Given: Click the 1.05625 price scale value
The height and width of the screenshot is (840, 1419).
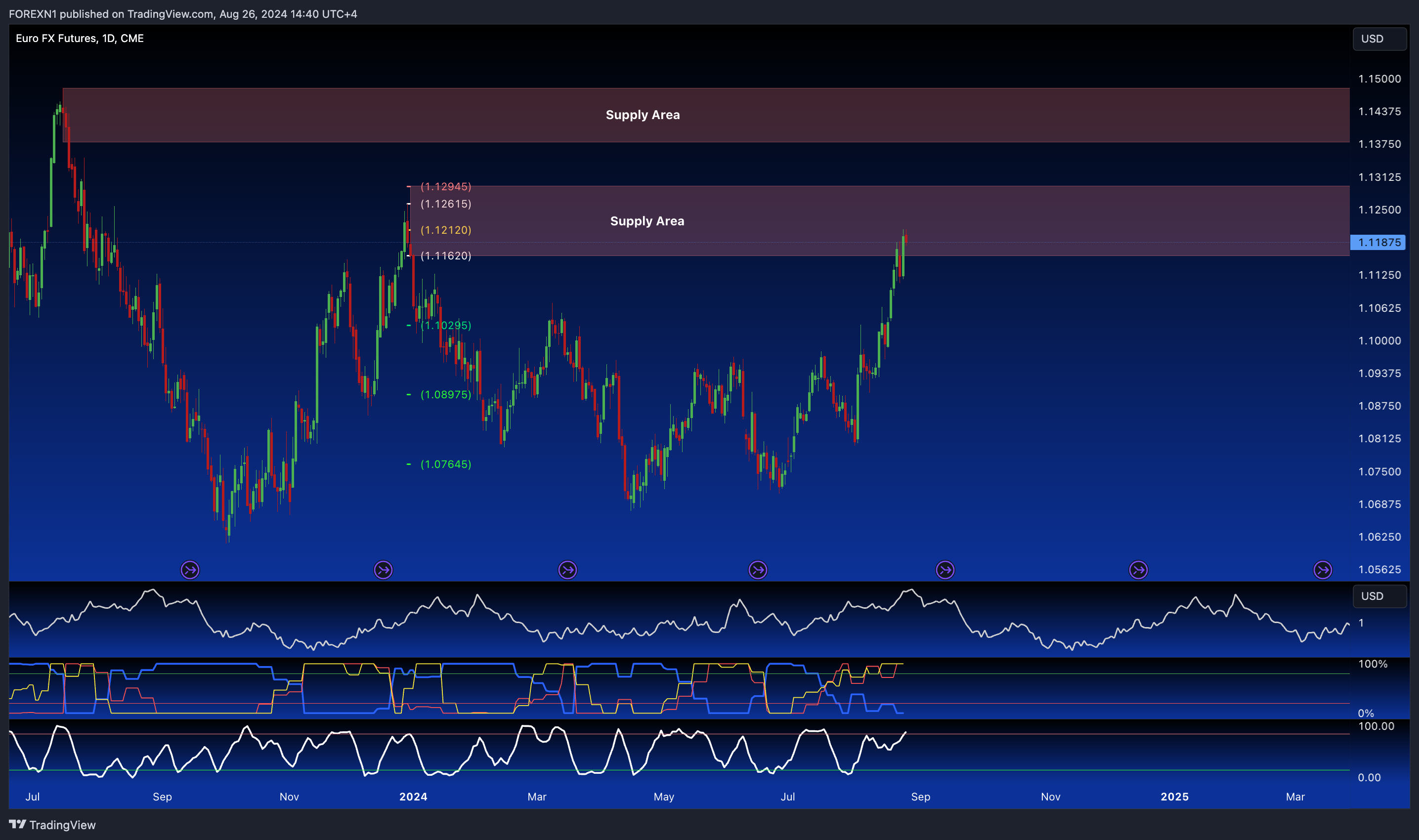Looking at the screenshot, I should [x=1379, y=569].
